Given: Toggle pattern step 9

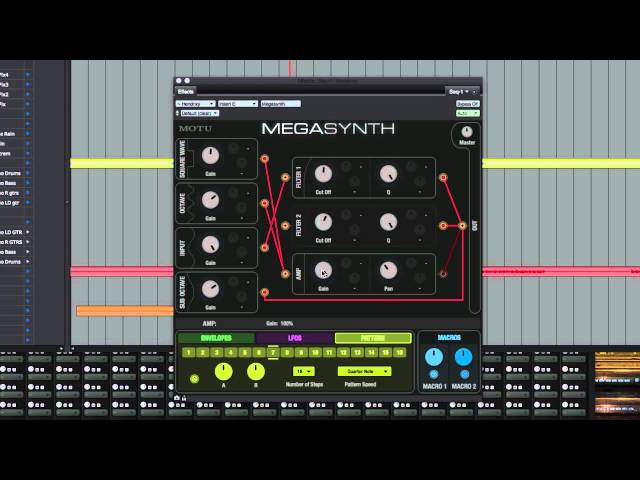Looking at the screenshot, I should (301, 352).
